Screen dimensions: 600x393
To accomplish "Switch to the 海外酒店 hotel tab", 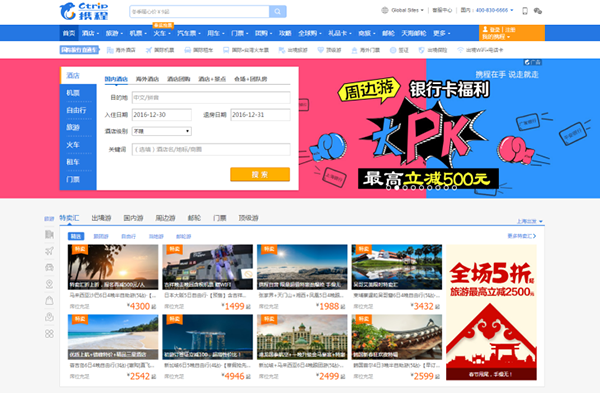I will pos(147,79).
